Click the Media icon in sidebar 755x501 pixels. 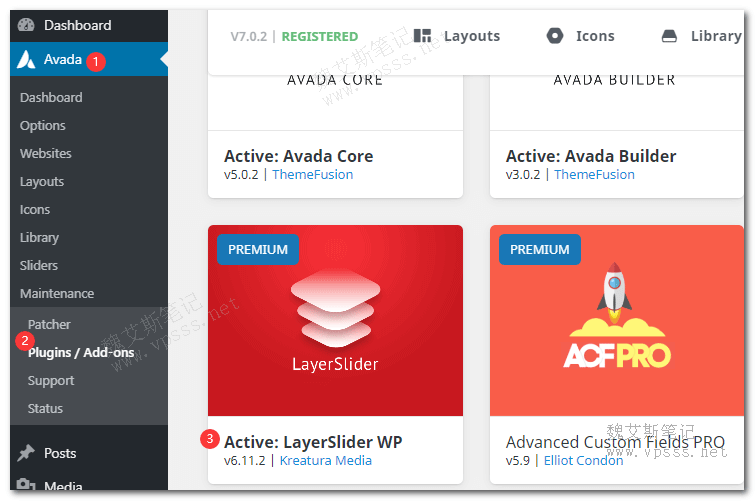pyautogui.click(x=27, y=487)
